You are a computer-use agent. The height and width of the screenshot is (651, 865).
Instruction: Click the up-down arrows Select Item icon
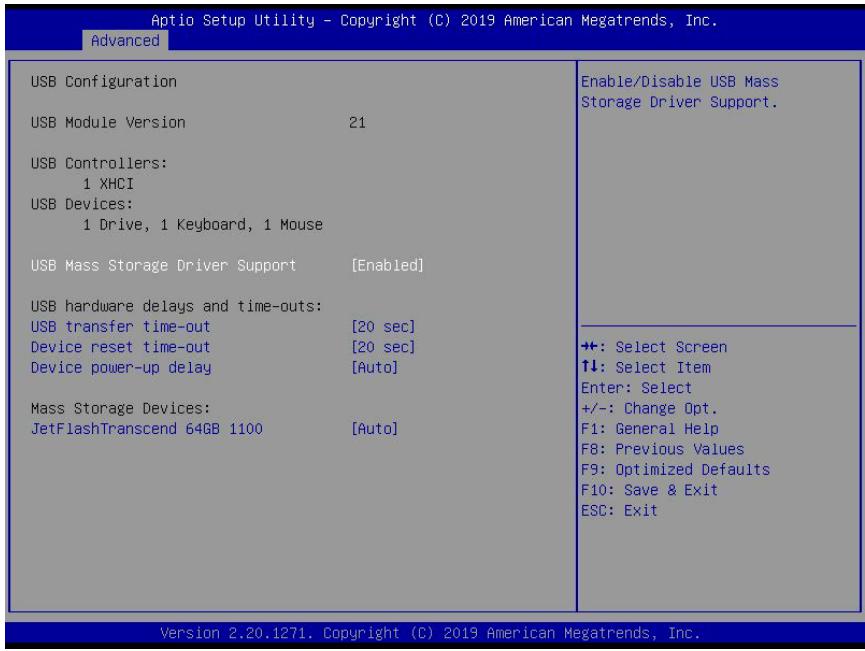click(589, 366)
